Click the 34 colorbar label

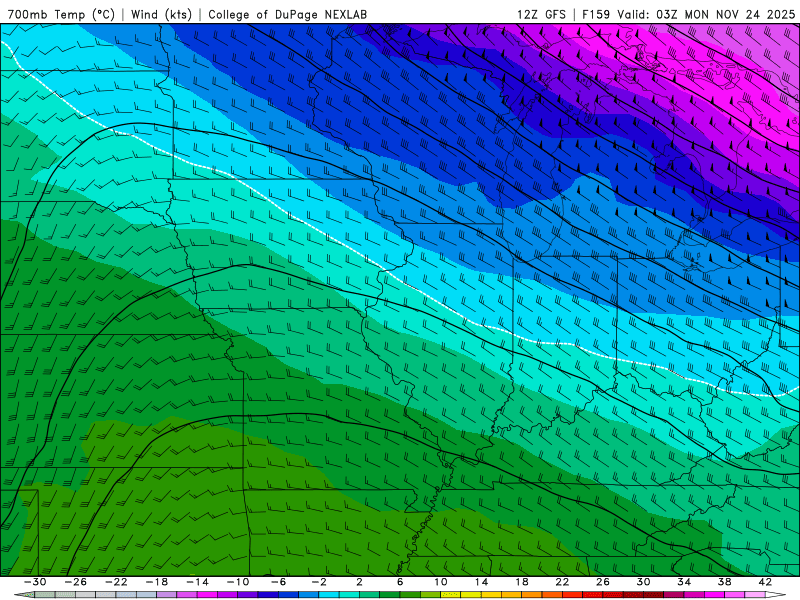point(684,582)
